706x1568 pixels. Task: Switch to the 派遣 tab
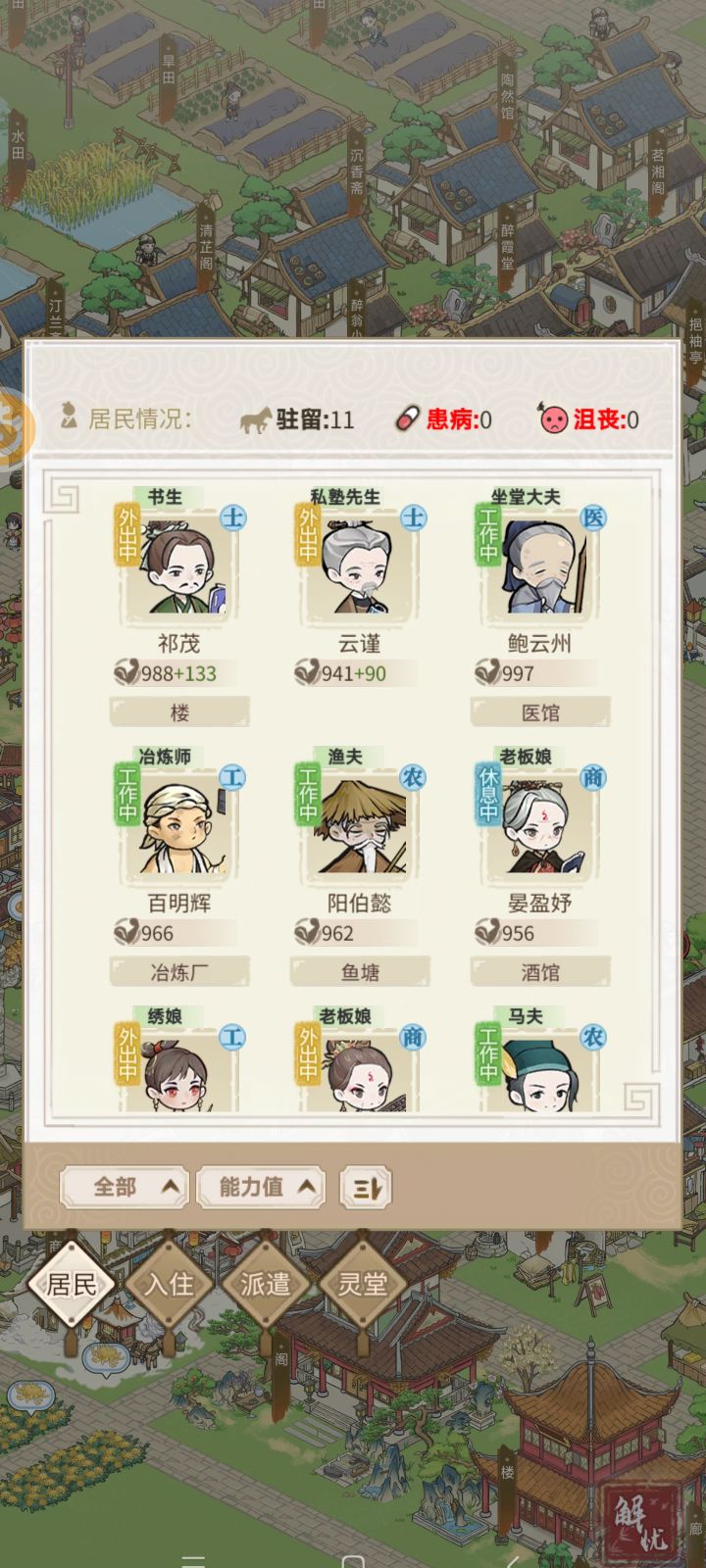coord(266,1284)
